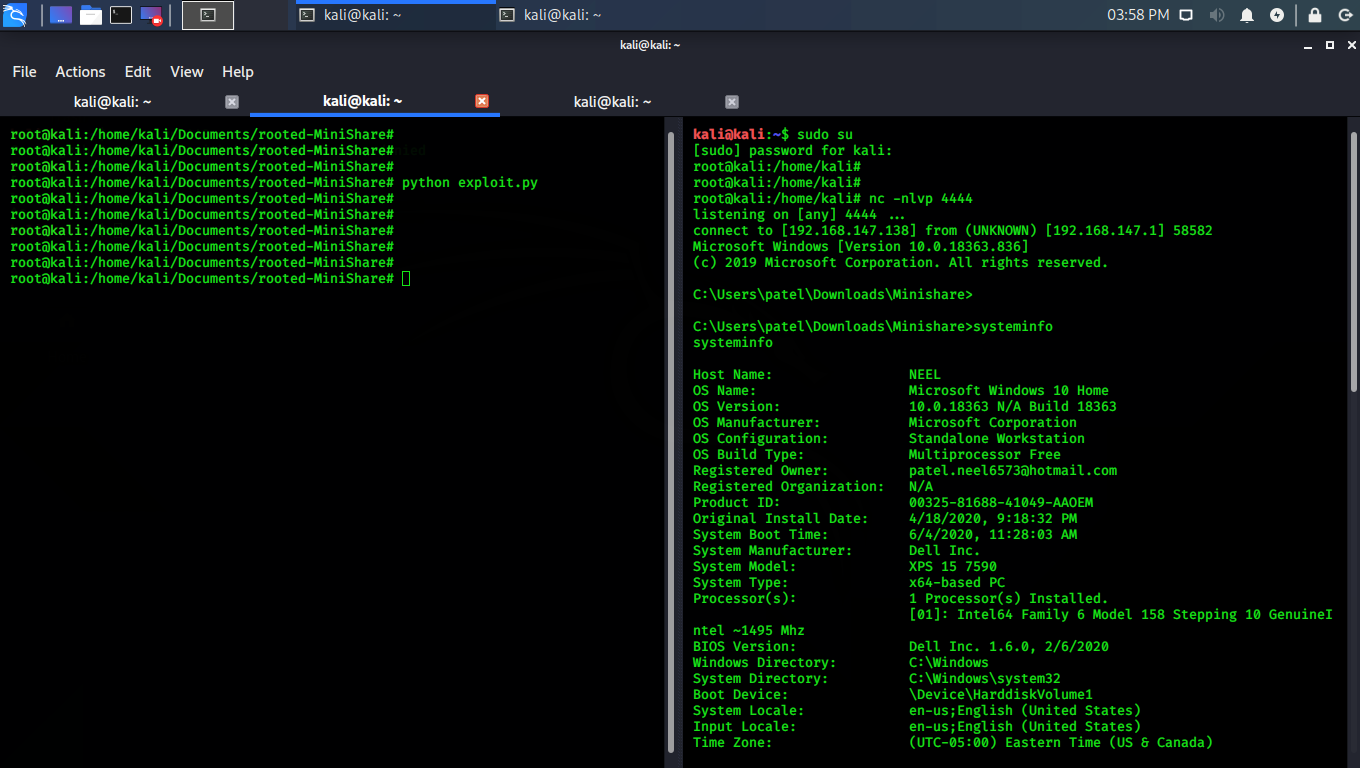
Task: Click 'ntel ~1495 Mhz' wrapped line
Action: 748,631
